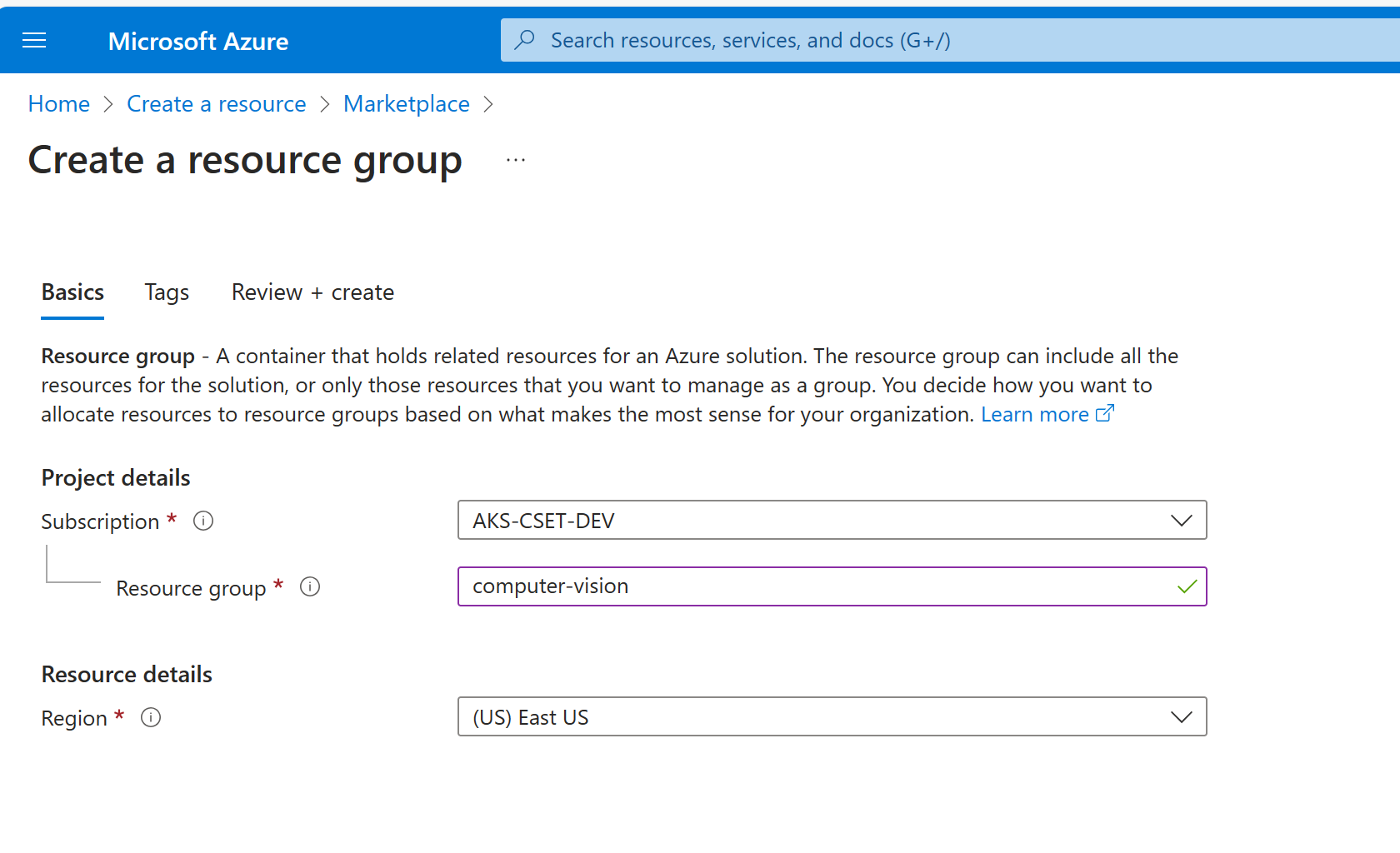This screenshot has height=853, width=1400.
Task: Show Resource group info tooltip icon
Action: pos(310,586)
